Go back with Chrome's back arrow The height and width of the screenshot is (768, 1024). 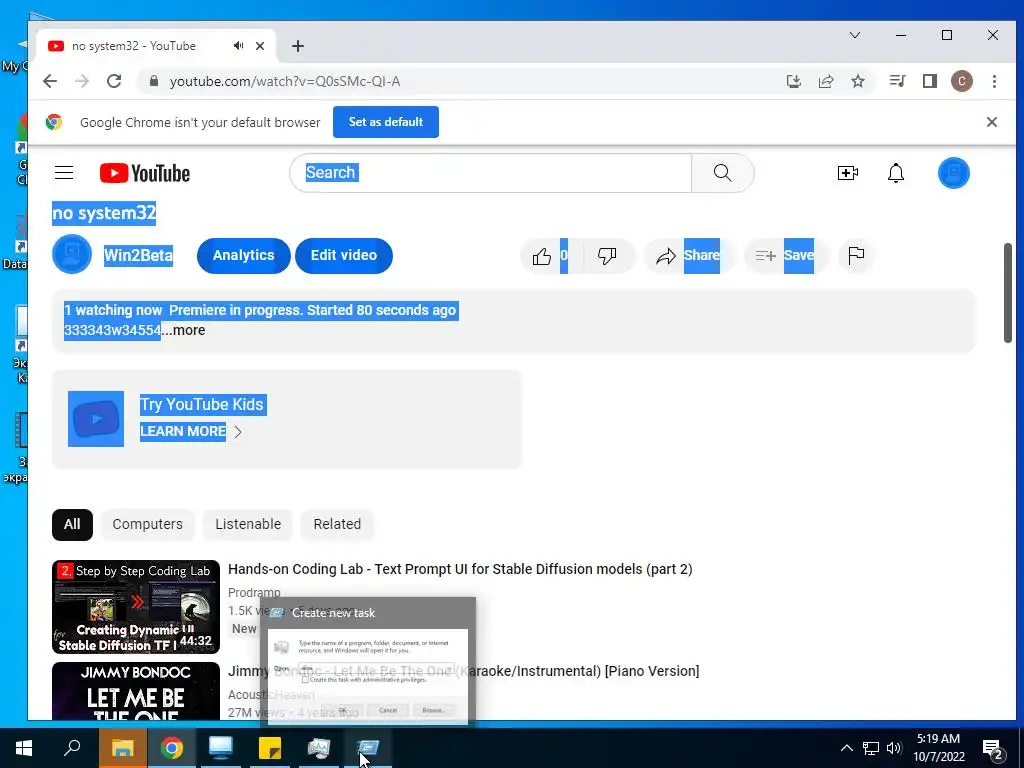(50, 81)
